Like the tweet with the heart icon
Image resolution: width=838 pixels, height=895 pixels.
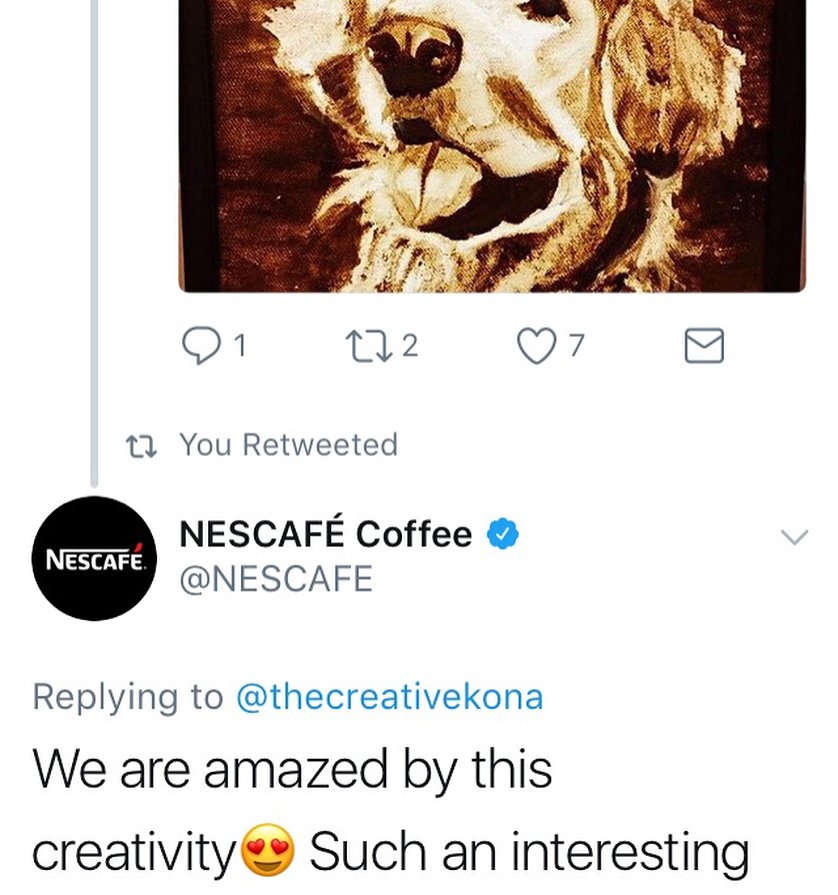pyautogui.click(x=538, y=345)
